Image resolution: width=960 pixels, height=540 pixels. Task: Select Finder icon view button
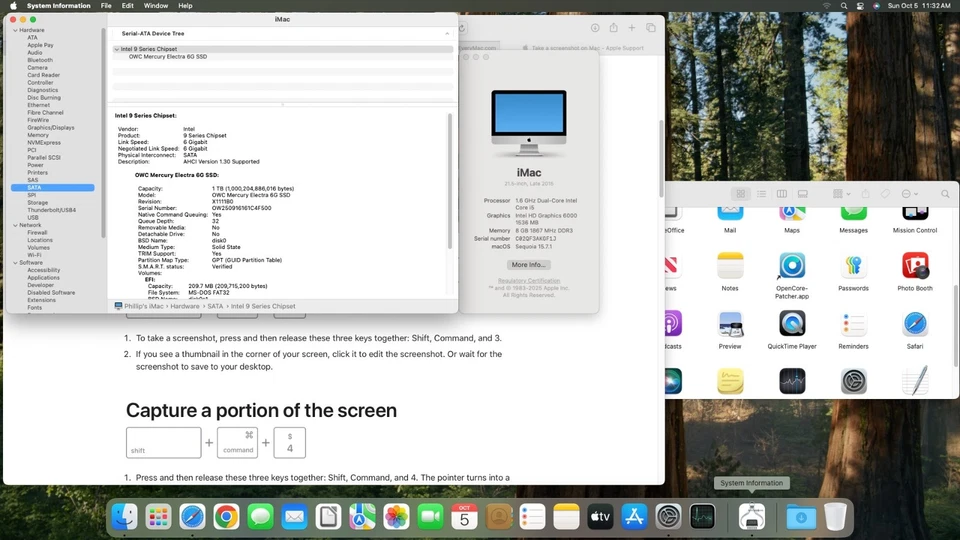point(741,194)
